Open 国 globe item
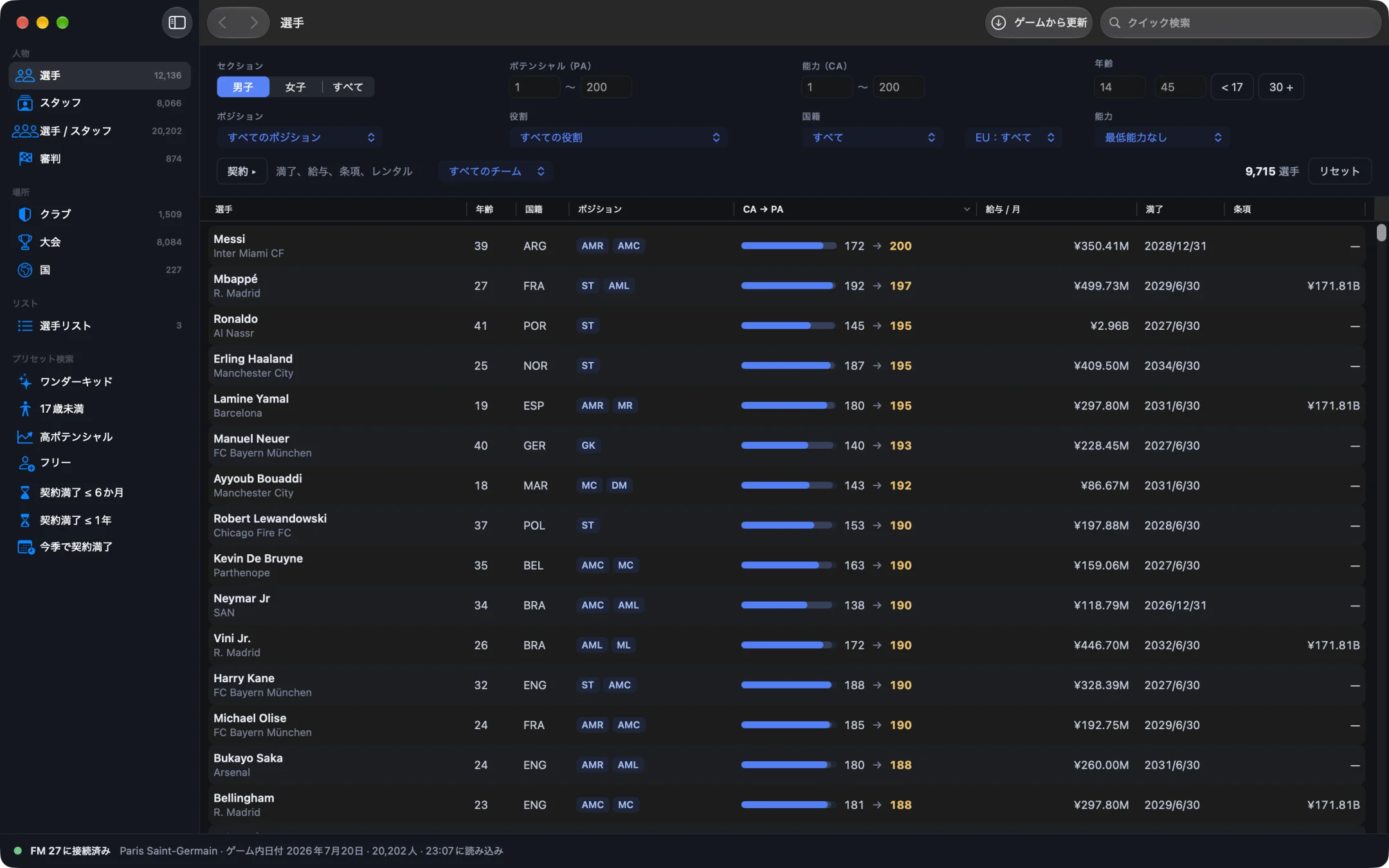The image size is (1389, 868). [100, 270]
